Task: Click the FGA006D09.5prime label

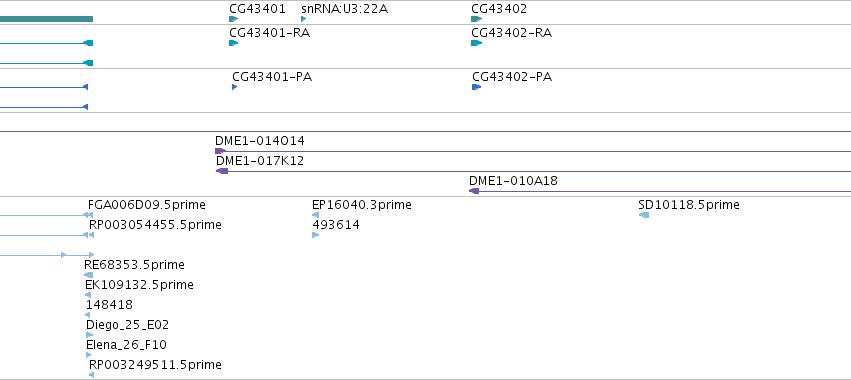Action: pos(147,205)
